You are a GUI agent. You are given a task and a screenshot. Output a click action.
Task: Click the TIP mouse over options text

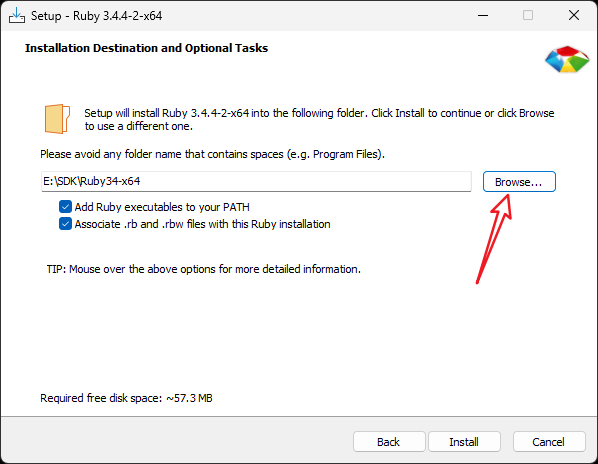click(x=204, y=269)
